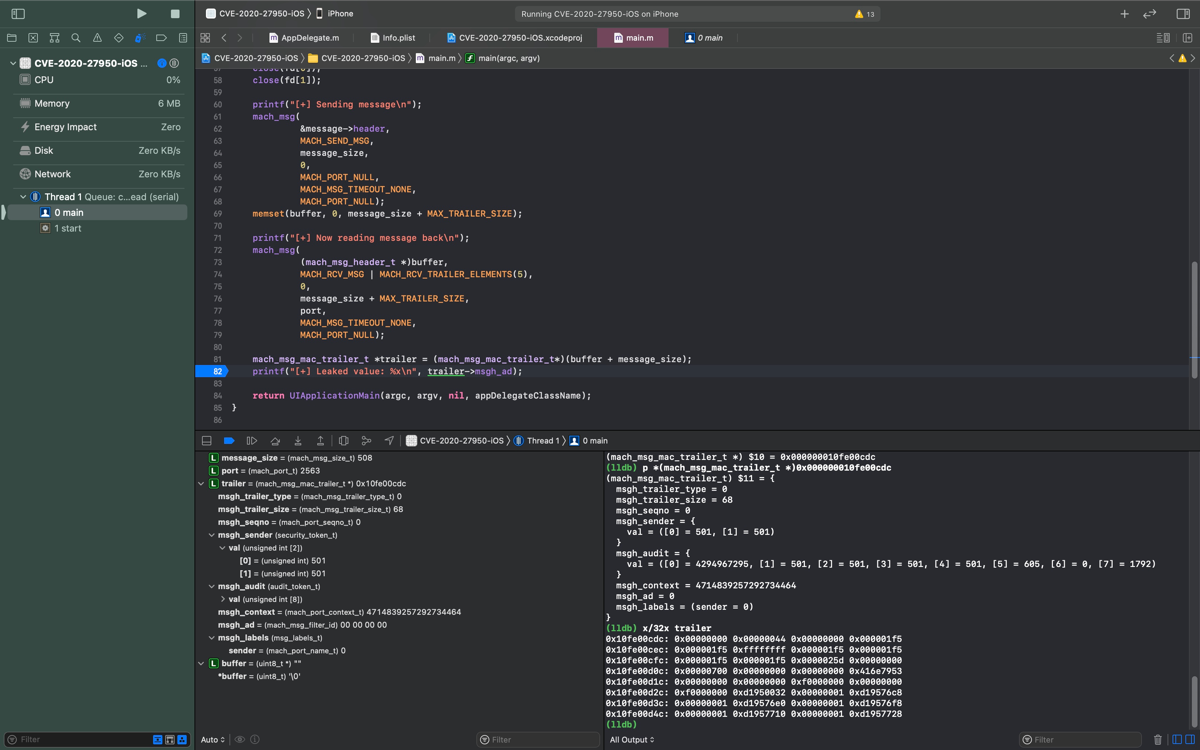Go forward in editor history
The width and height of the screenshot is (1200, 750).
coord(239,38)
